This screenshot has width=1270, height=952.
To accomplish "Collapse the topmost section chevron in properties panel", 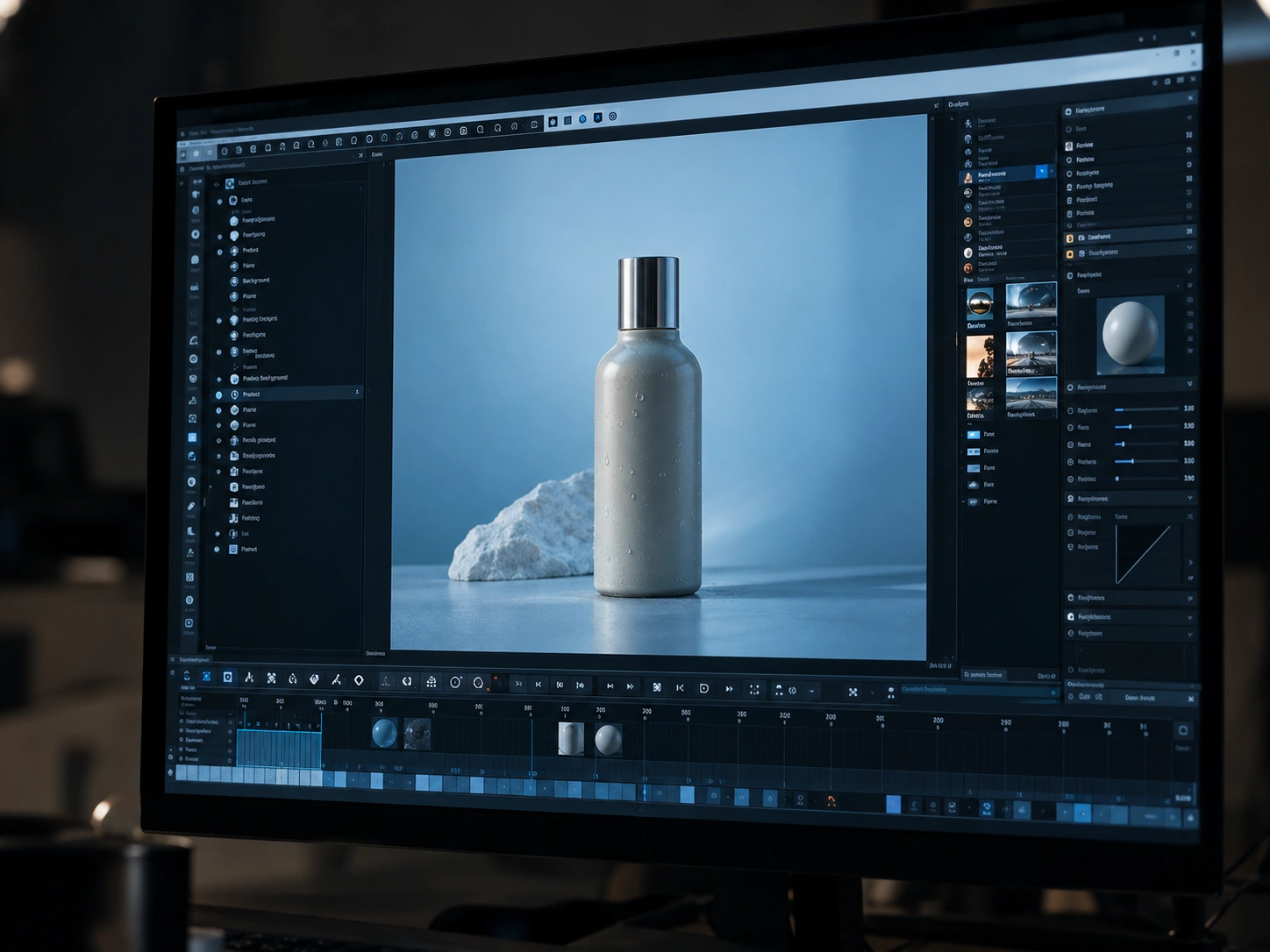I will 1189,117.
